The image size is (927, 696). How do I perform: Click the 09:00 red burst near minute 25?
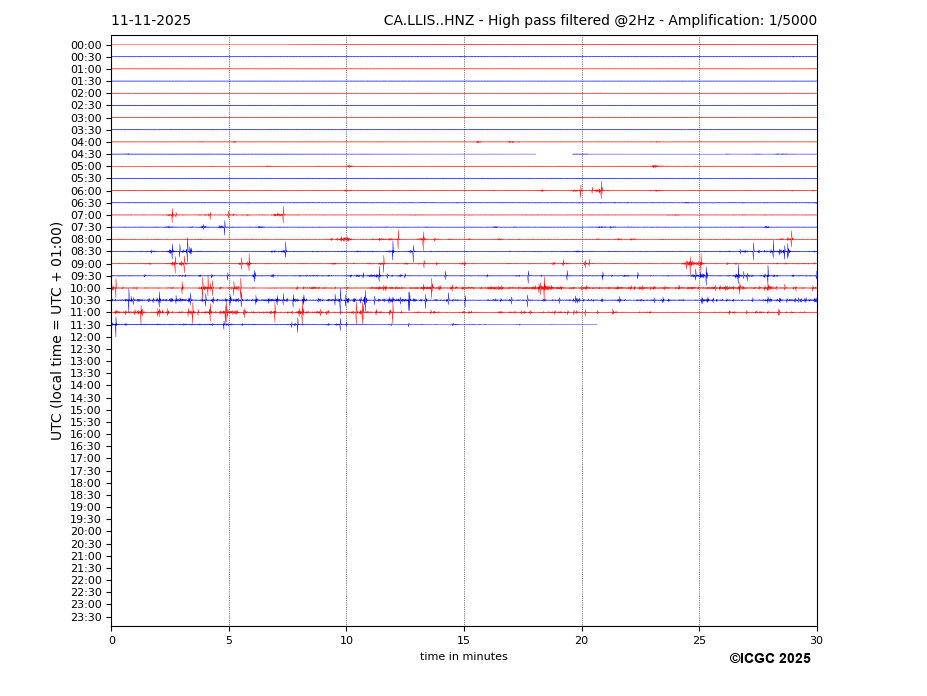[x=692, y=264]
